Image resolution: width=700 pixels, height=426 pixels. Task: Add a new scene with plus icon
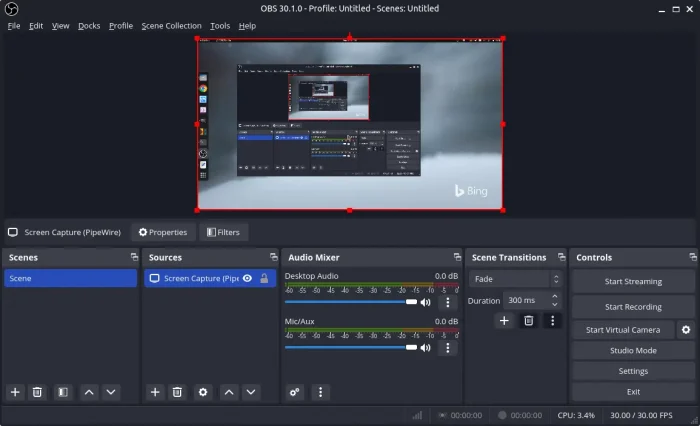click(x=15, y=392)
